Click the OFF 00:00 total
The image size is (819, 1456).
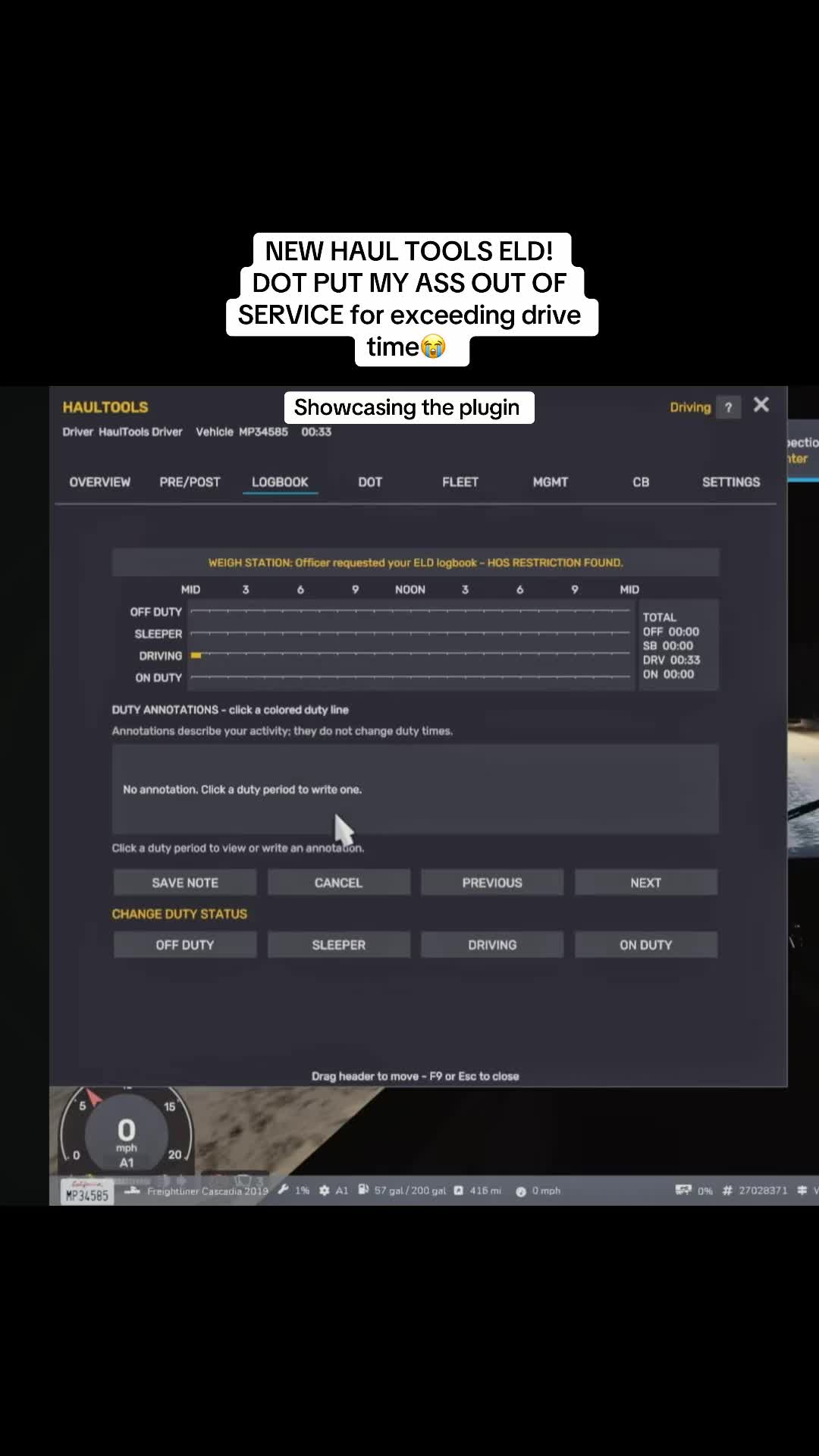(x=671, y=632)
